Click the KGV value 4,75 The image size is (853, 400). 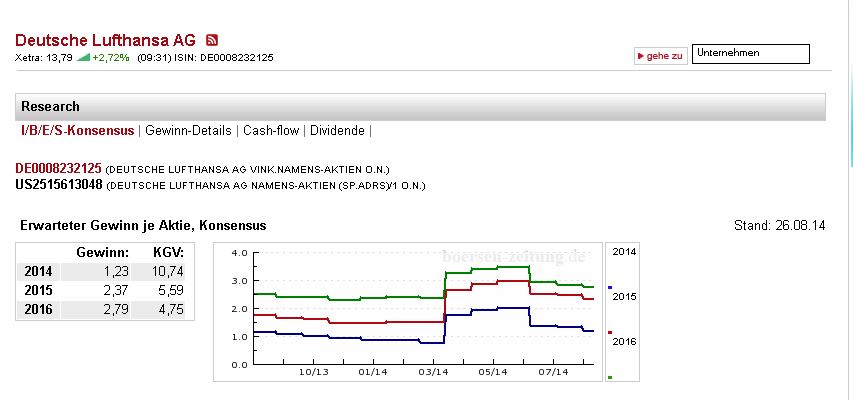(170, 309)
